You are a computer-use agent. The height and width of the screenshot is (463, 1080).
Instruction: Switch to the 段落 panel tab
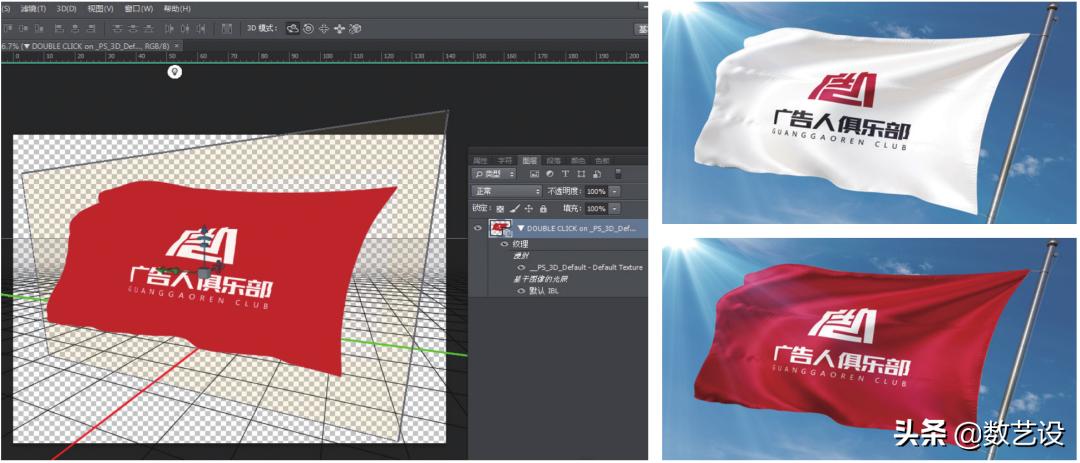point(554,161)
